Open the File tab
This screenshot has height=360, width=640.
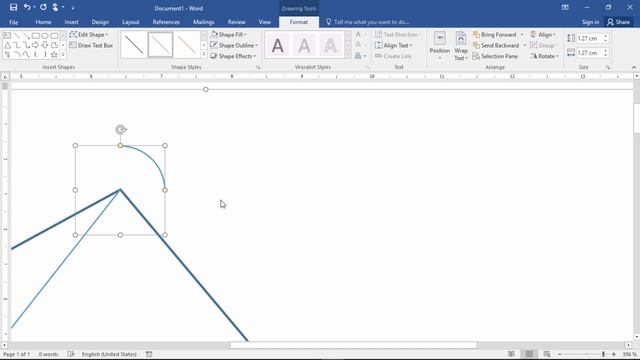point(13,22)
